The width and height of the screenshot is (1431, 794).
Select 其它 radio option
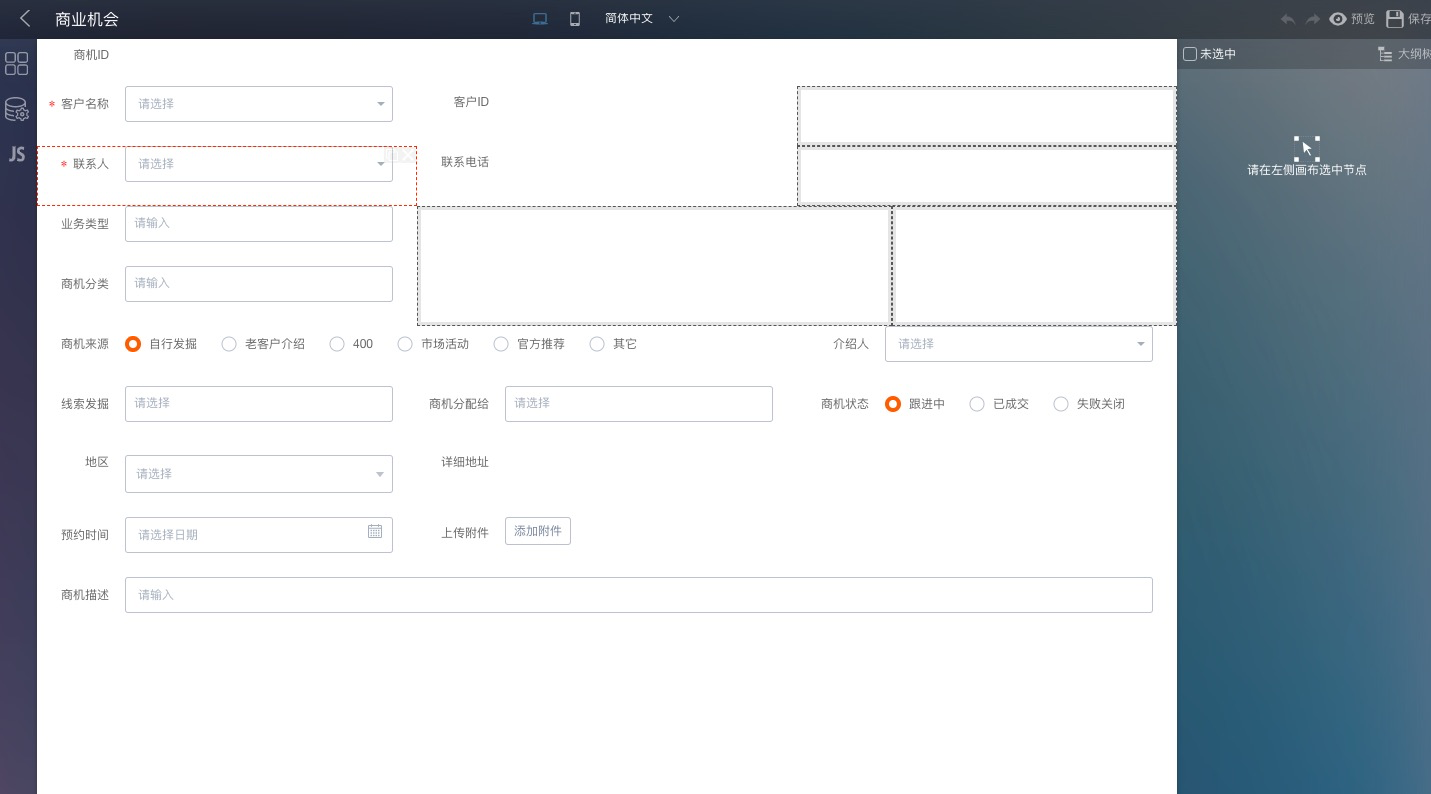(x=597, y=344)
